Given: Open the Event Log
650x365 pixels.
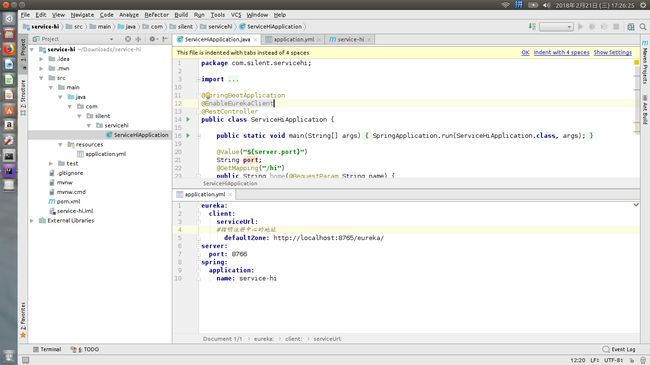Looking at the screenshot, I should coord(619,350).
